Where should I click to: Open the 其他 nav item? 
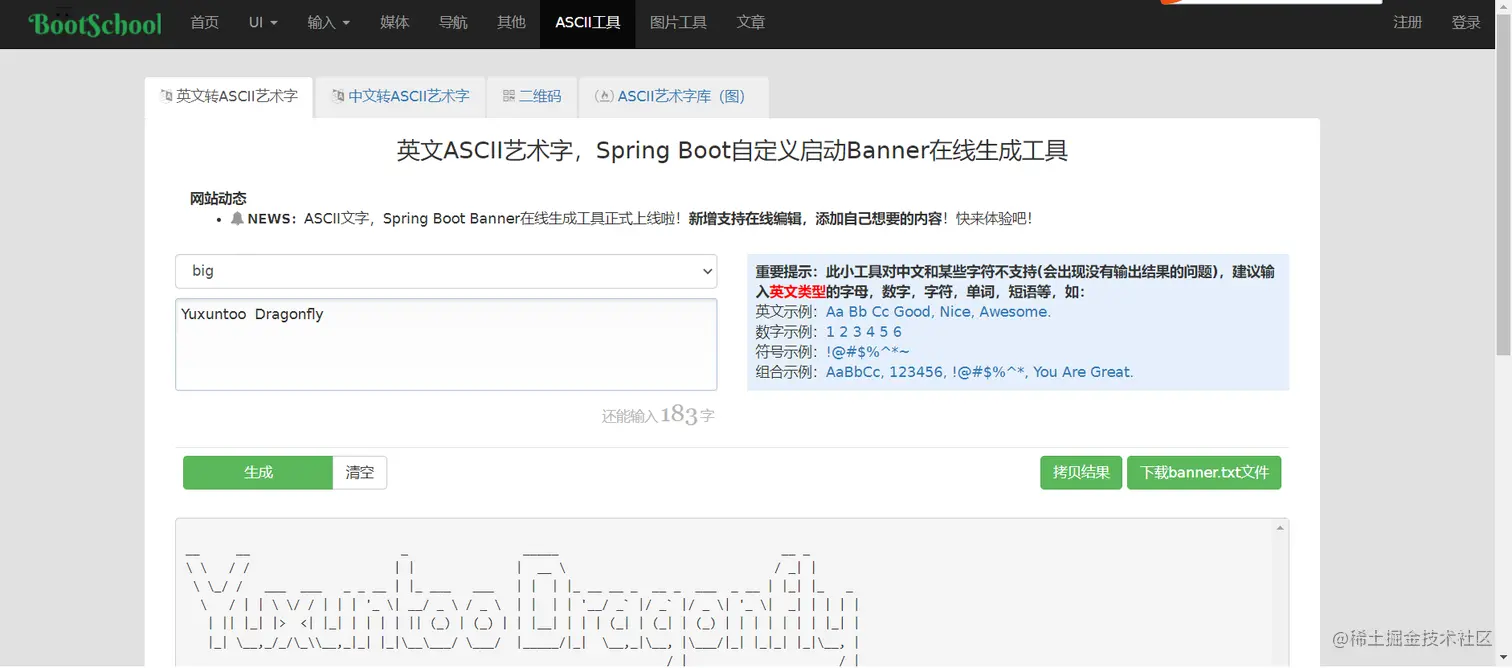[511, 22]
